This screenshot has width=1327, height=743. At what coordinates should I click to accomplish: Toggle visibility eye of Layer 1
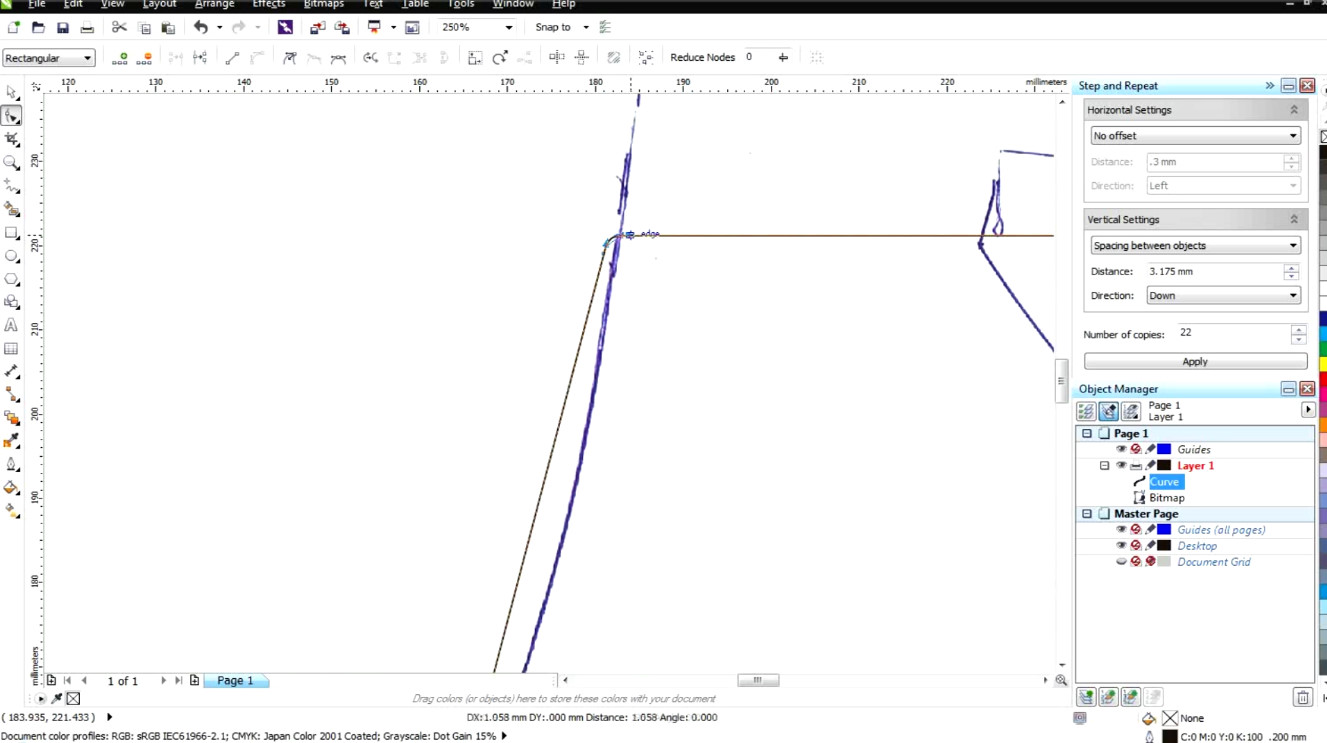point(1121,466)
